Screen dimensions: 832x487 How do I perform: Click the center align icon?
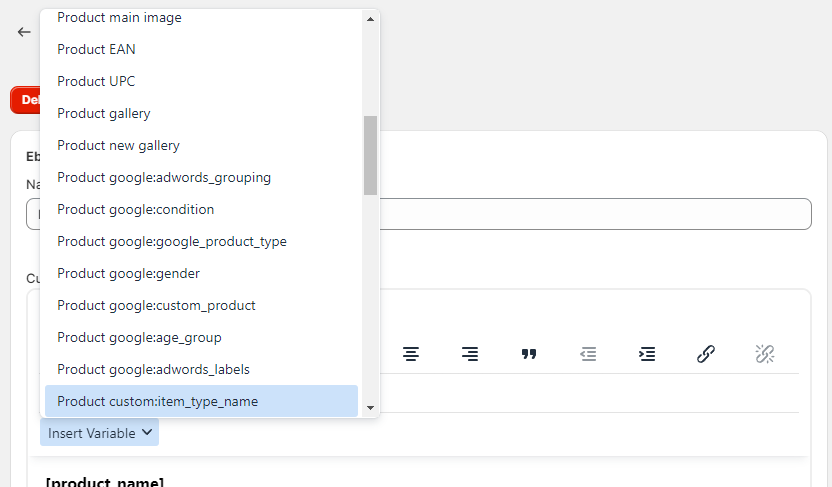point(411,354)
